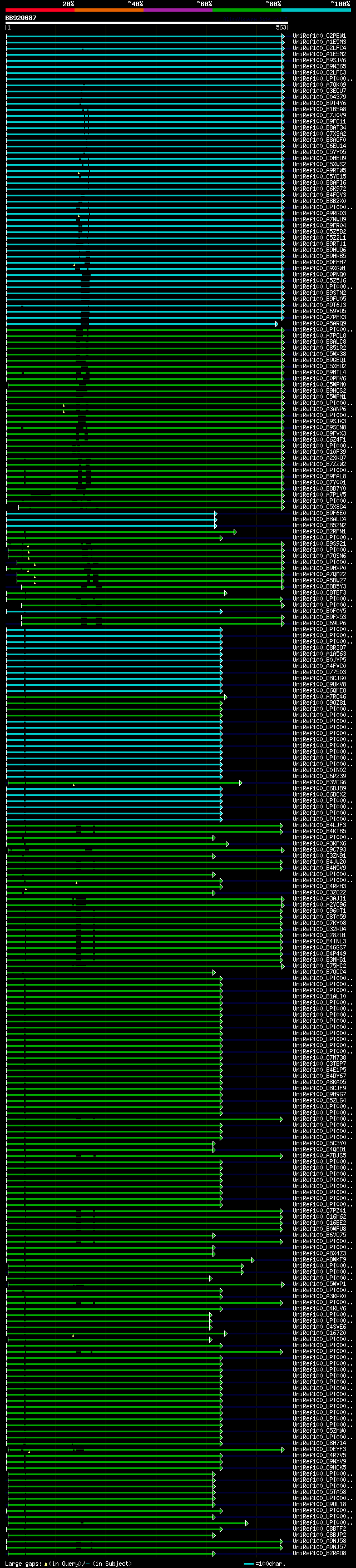Click UniRef100_A7RQ46 label
This screenshot has height=1568, width=356.
tap(319, 696)
